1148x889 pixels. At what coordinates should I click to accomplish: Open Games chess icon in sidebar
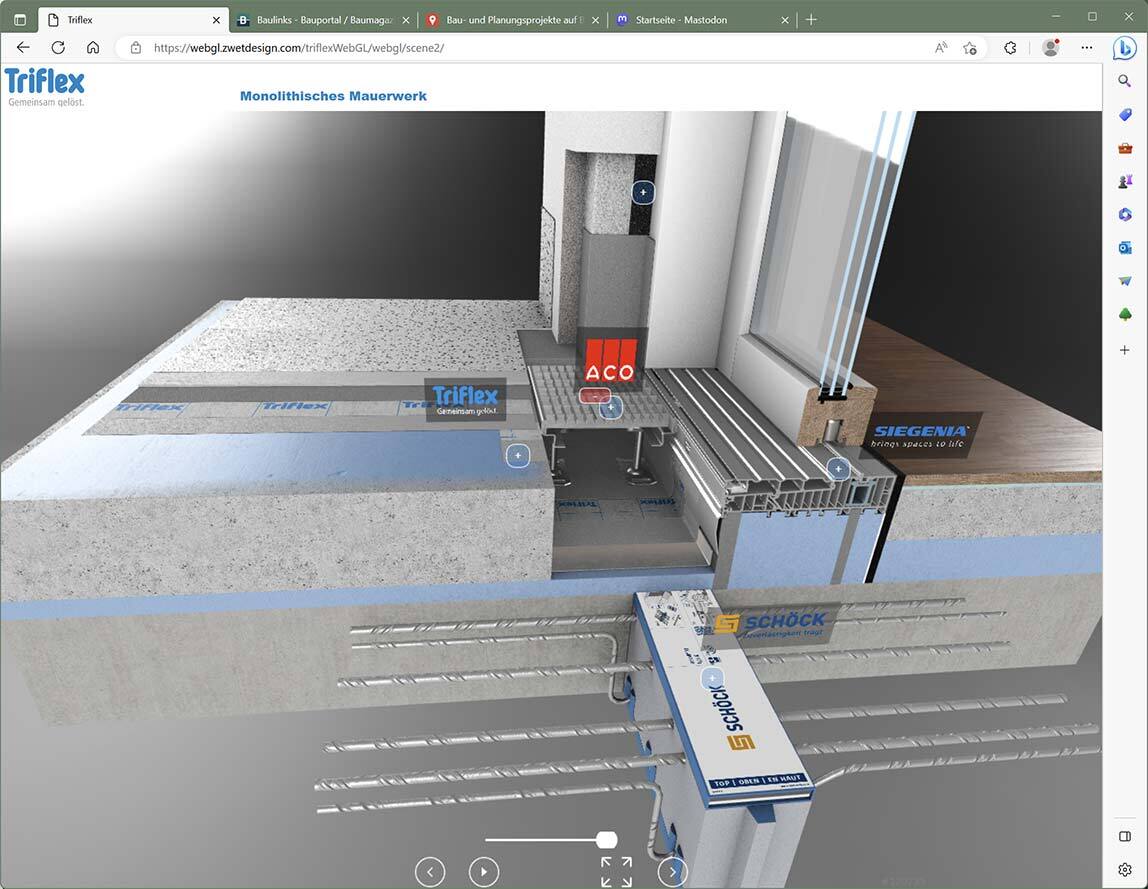(1125, 181)
